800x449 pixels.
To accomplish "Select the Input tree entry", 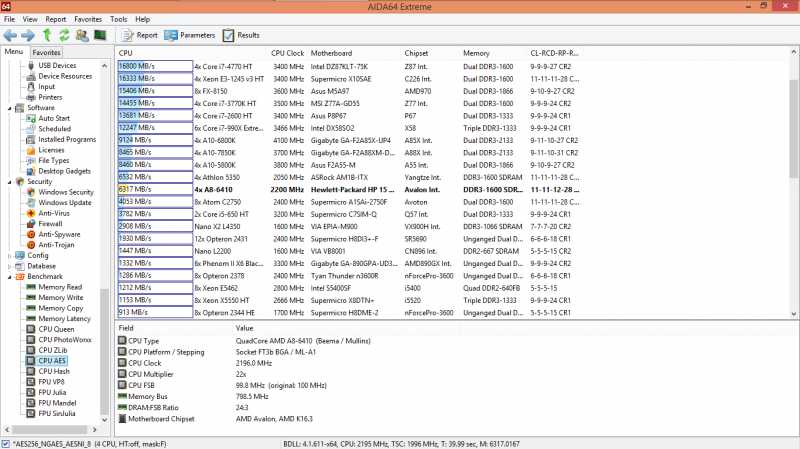I will coord(46,87).
